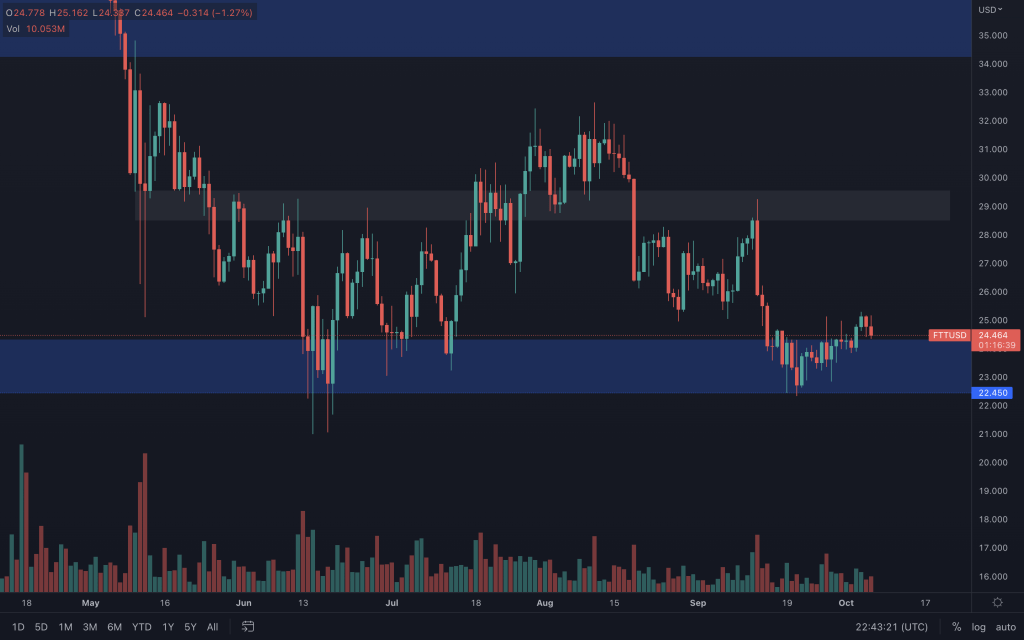
Task: Toggle auto scale mode
Action: 1005,627
